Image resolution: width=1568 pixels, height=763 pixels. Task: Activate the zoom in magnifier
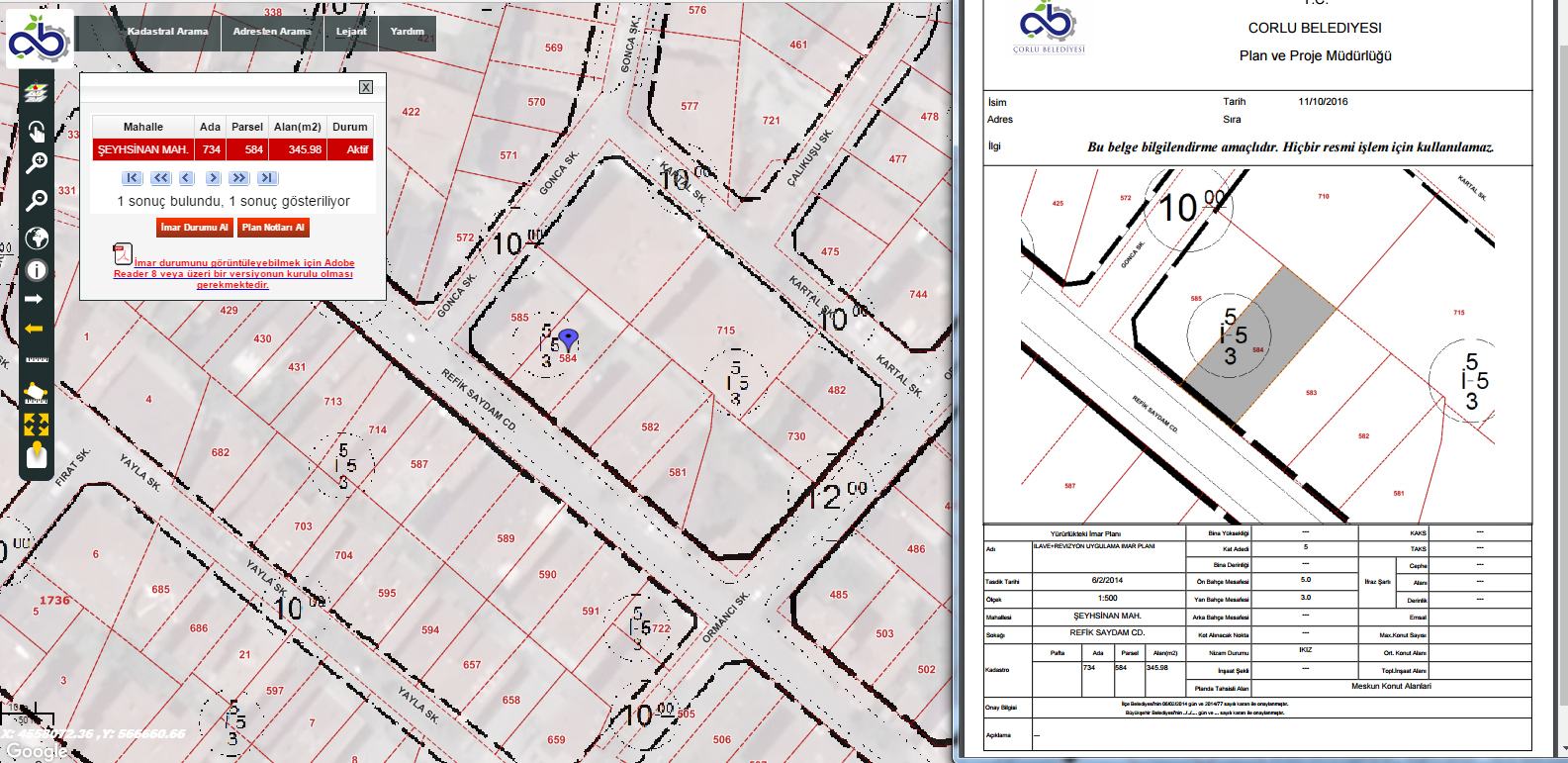click(x=36, y=163)
